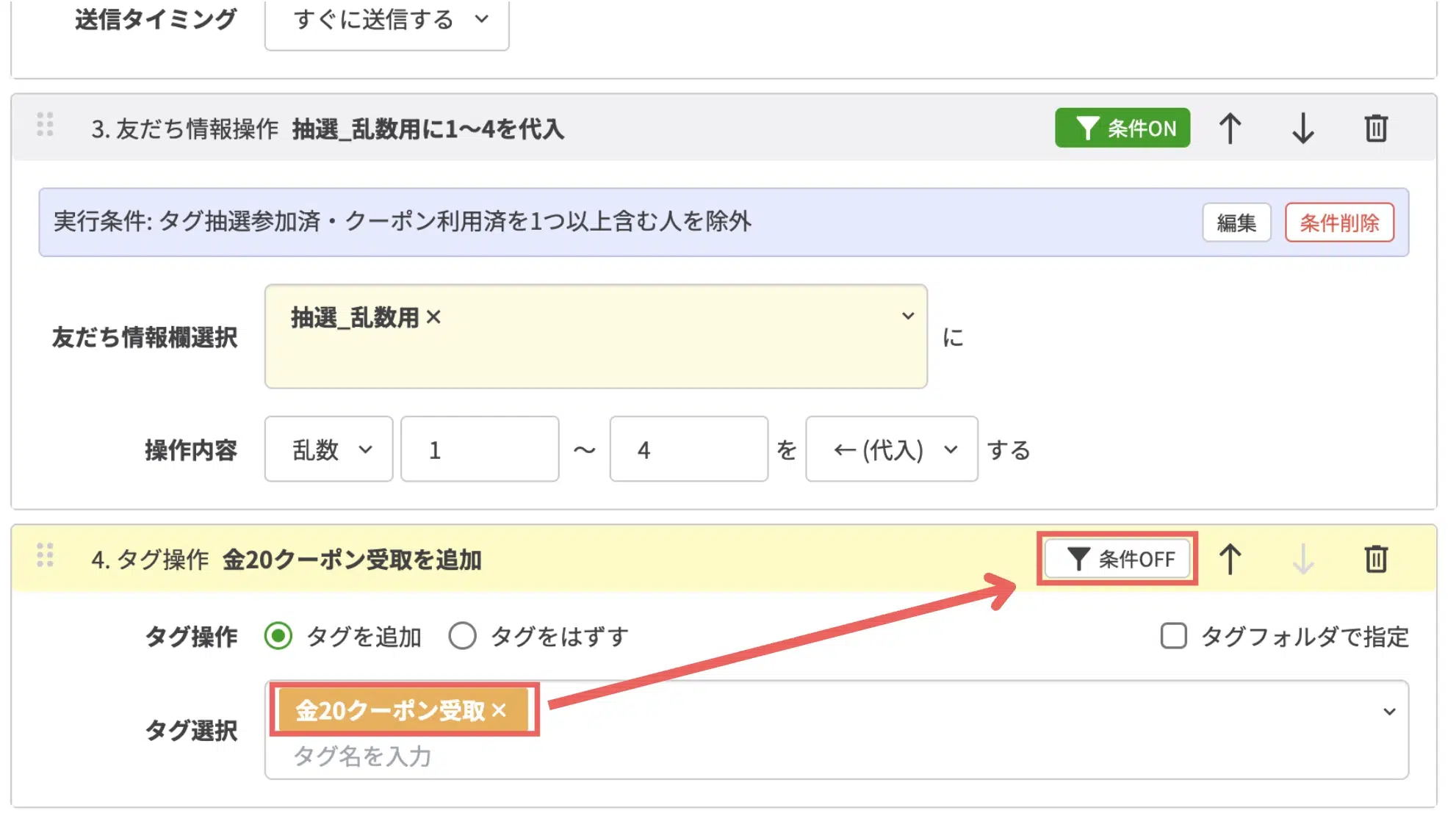
Task: Remove 抽選_乱数用 selection with its ×
Action: (x=433, y=317)
